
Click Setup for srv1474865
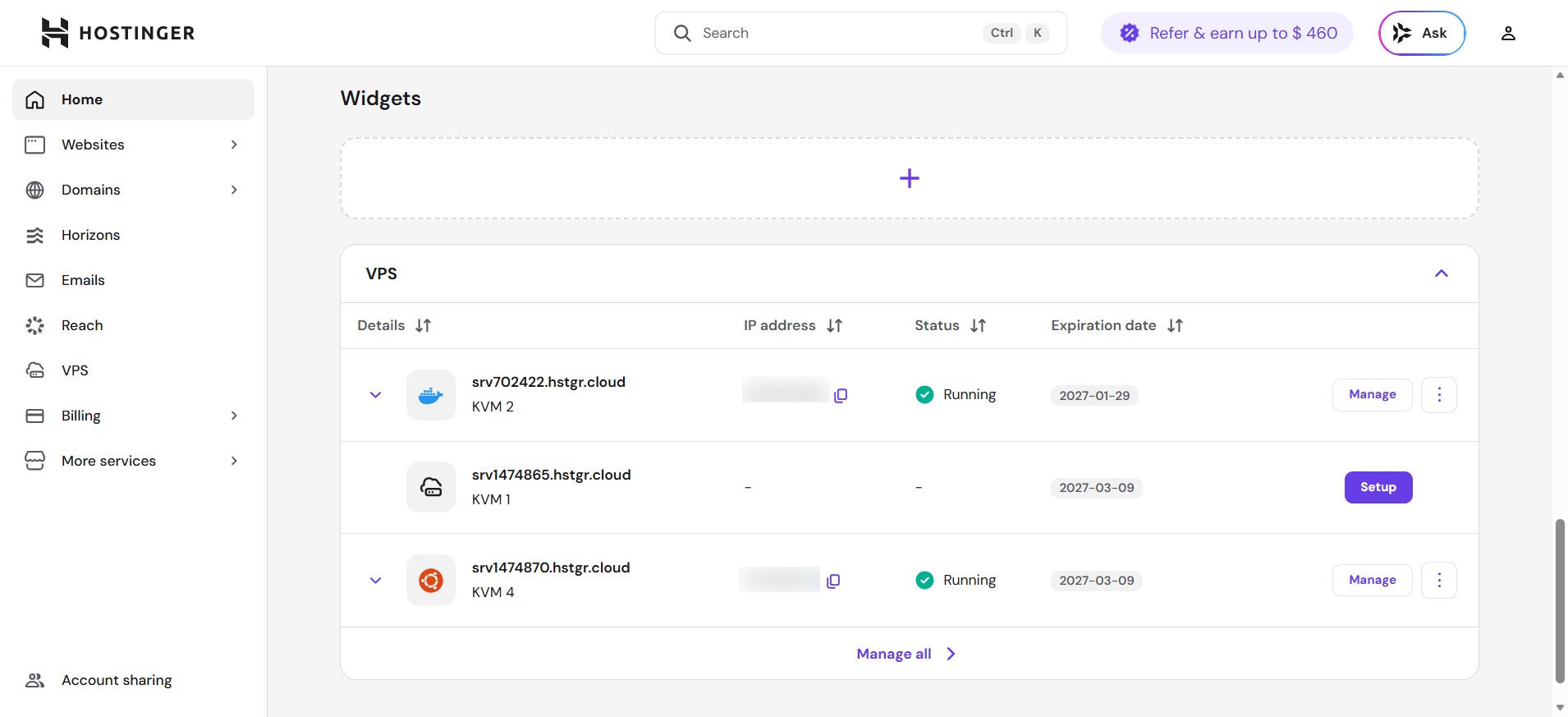1378,487
